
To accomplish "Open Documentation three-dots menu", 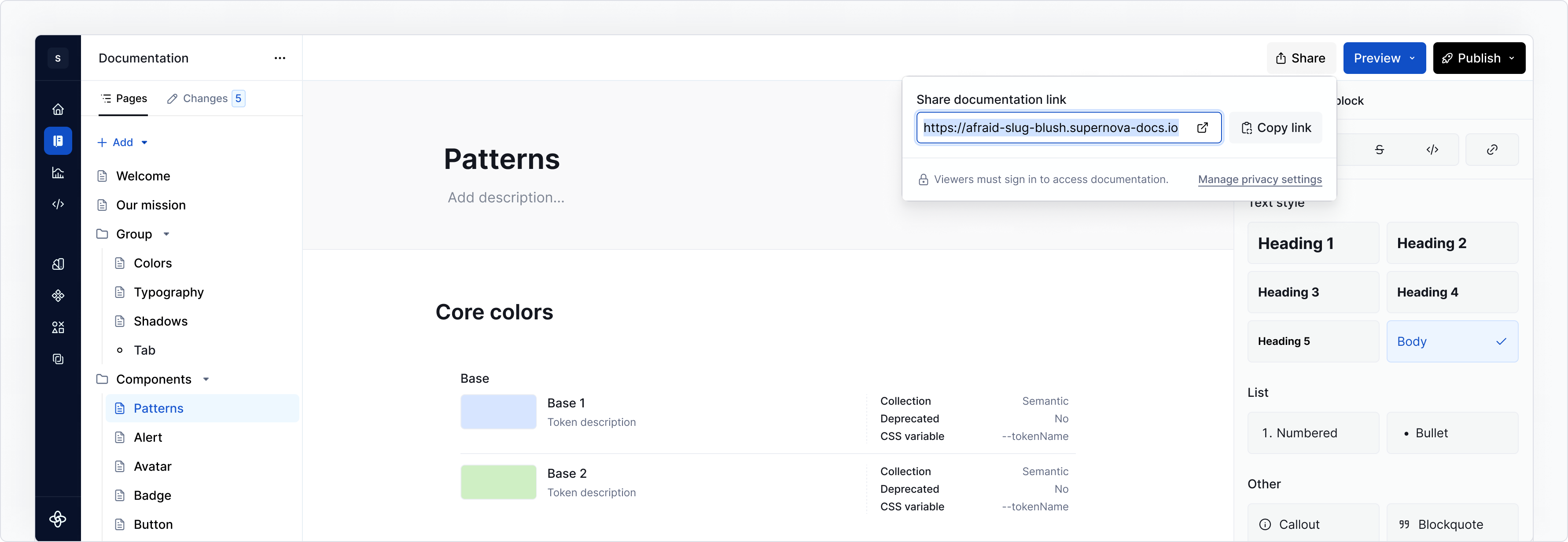I will coord(280,59).
